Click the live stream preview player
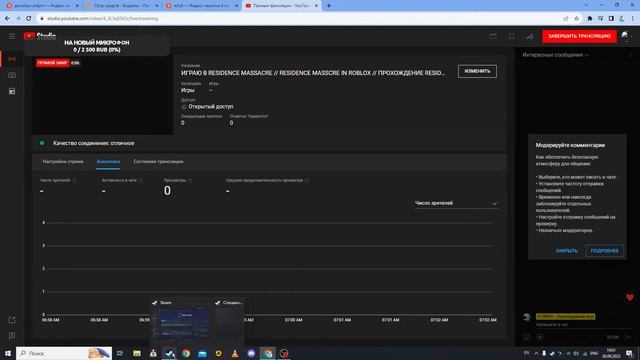This screenshot has height=360, width=640. tap(102, 95)
